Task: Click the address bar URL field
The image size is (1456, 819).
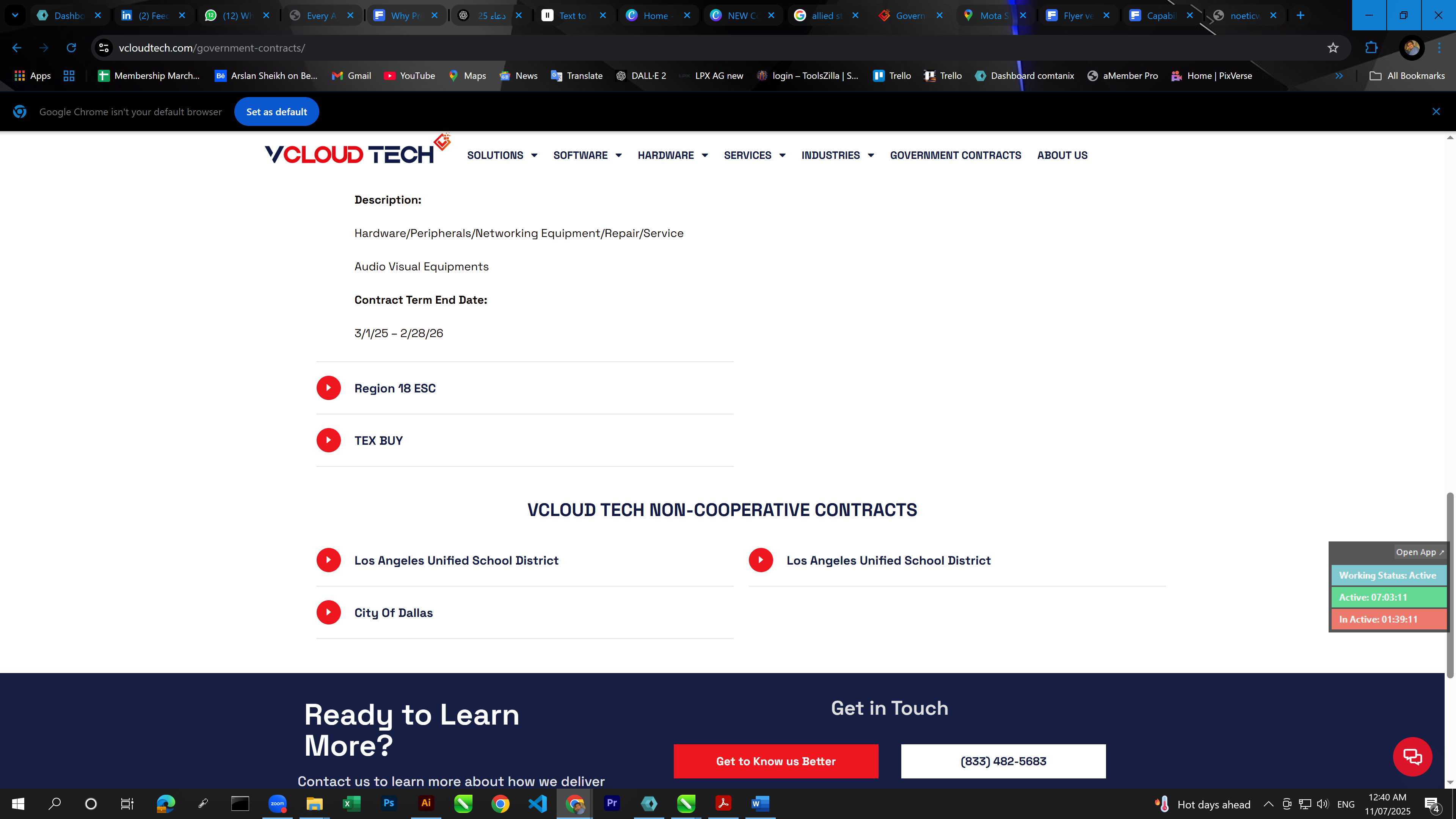Action: 718,48
